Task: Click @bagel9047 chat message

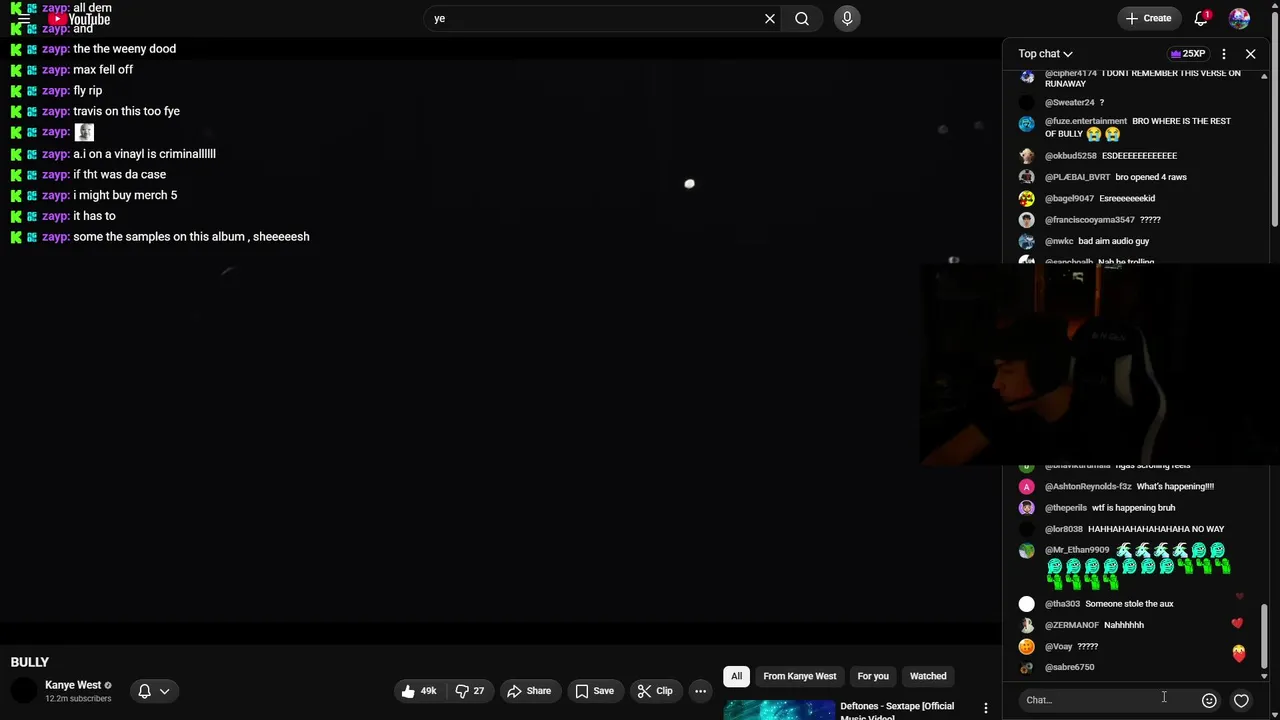Action: pyautogui.click(x=1127, y=198)
